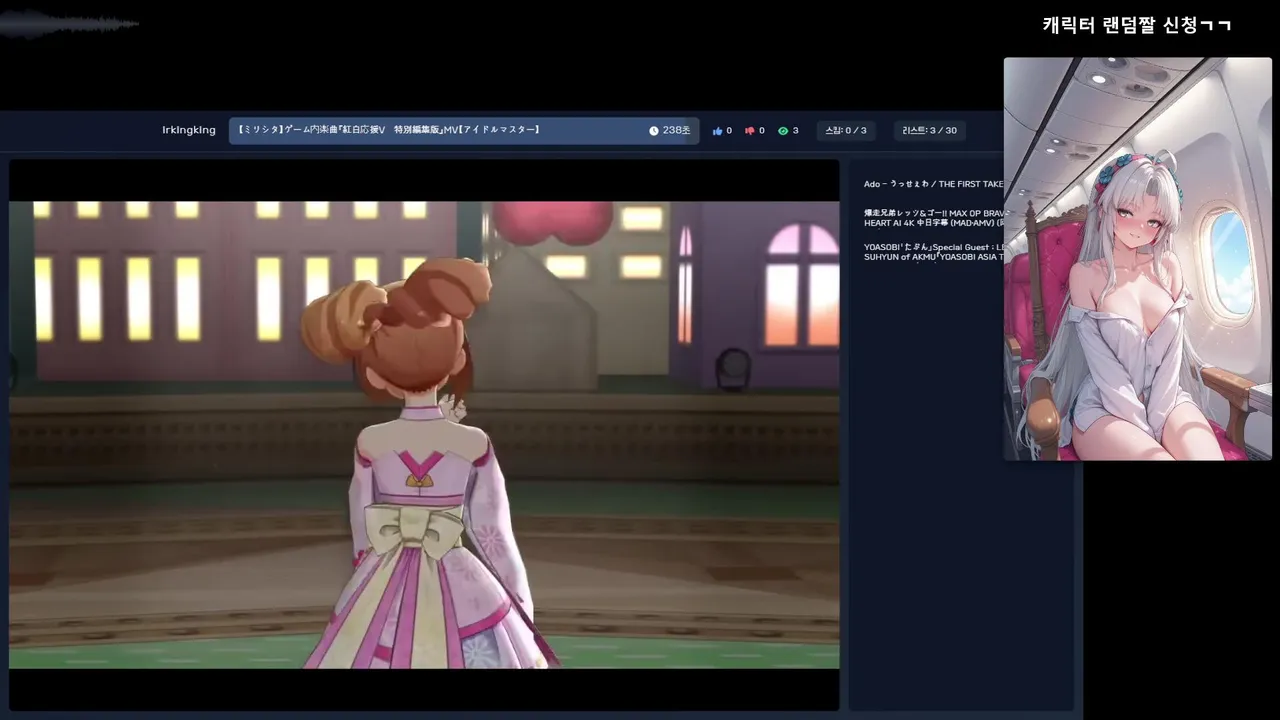Viewport: 1280px width, 720px height.
Task: Click the current song title bar
Action: click(464, 131)
